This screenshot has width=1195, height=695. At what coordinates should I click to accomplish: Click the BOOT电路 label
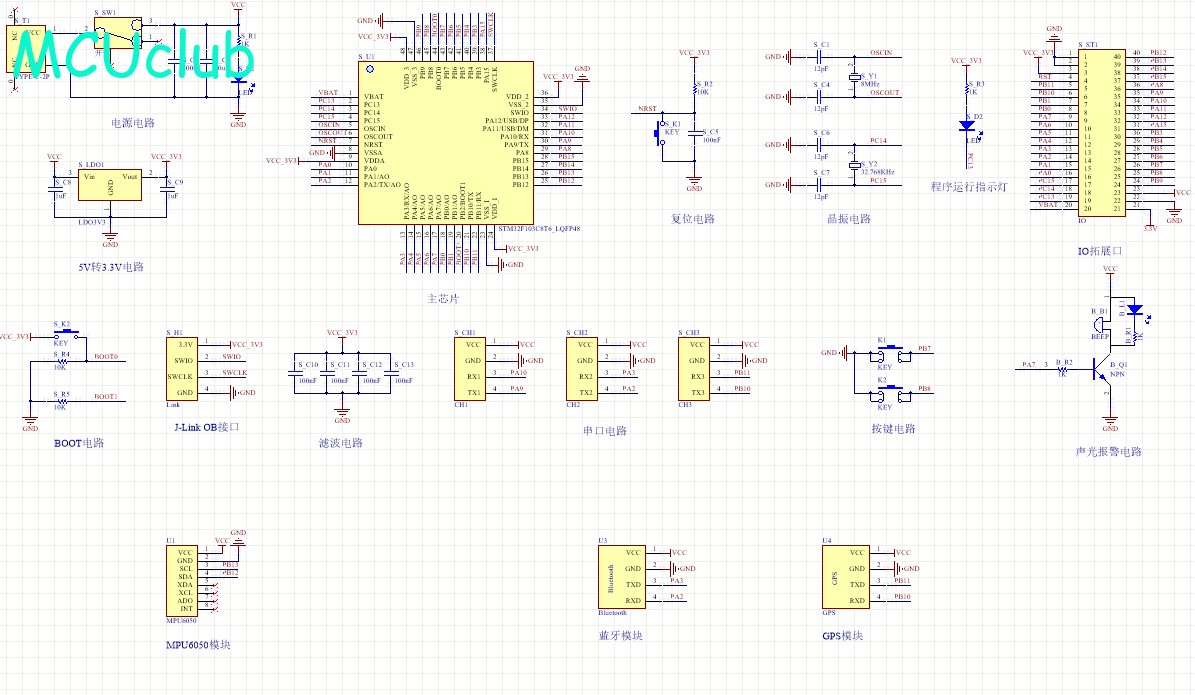[78, 443]
